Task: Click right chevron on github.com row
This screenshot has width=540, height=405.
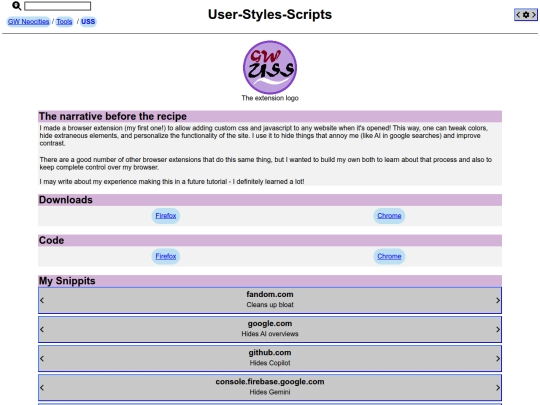Action: click(498, 359)
